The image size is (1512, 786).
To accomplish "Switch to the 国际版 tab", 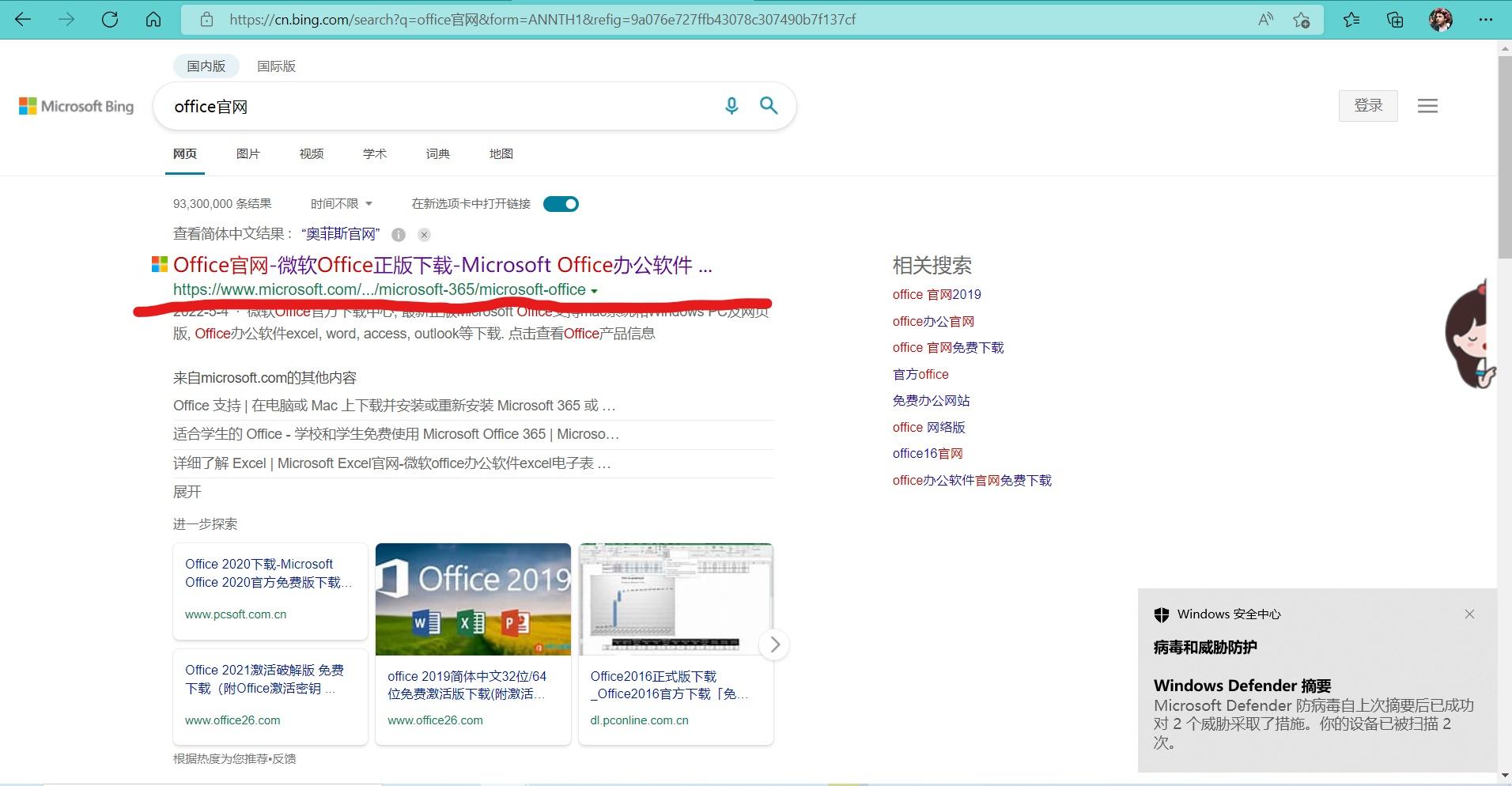I will coord(276,66).
